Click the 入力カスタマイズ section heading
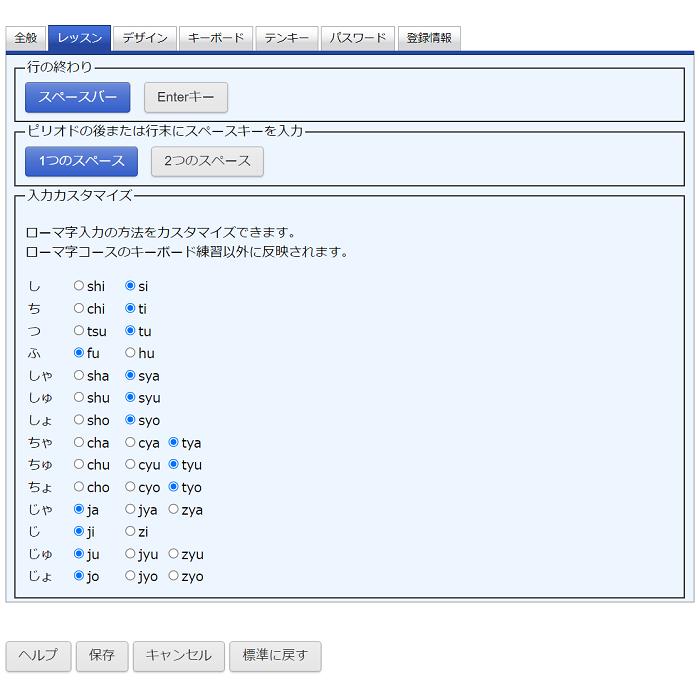Image resolution: width=700 pixels, height=700 pixels. [x=80, y=196]
